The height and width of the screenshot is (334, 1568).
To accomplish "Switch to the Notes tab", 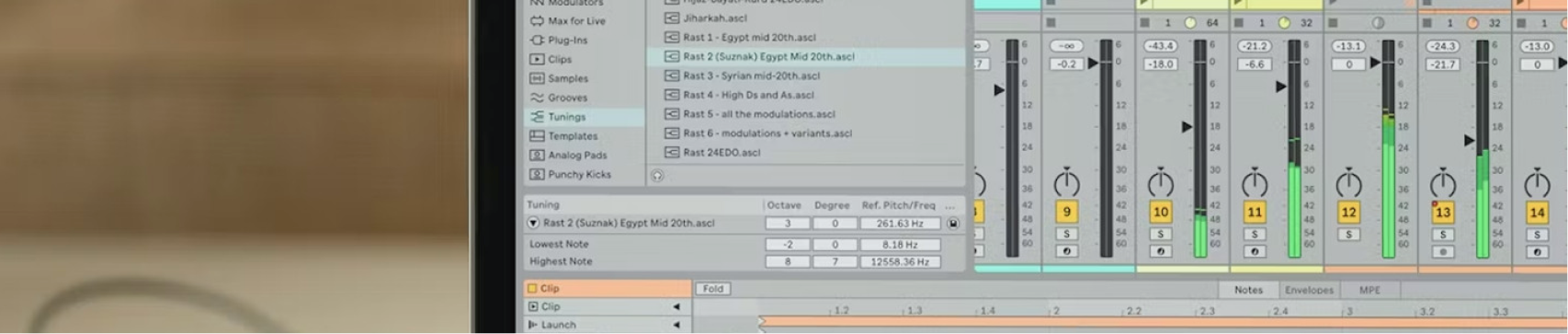I will [x=1248, y=290].
